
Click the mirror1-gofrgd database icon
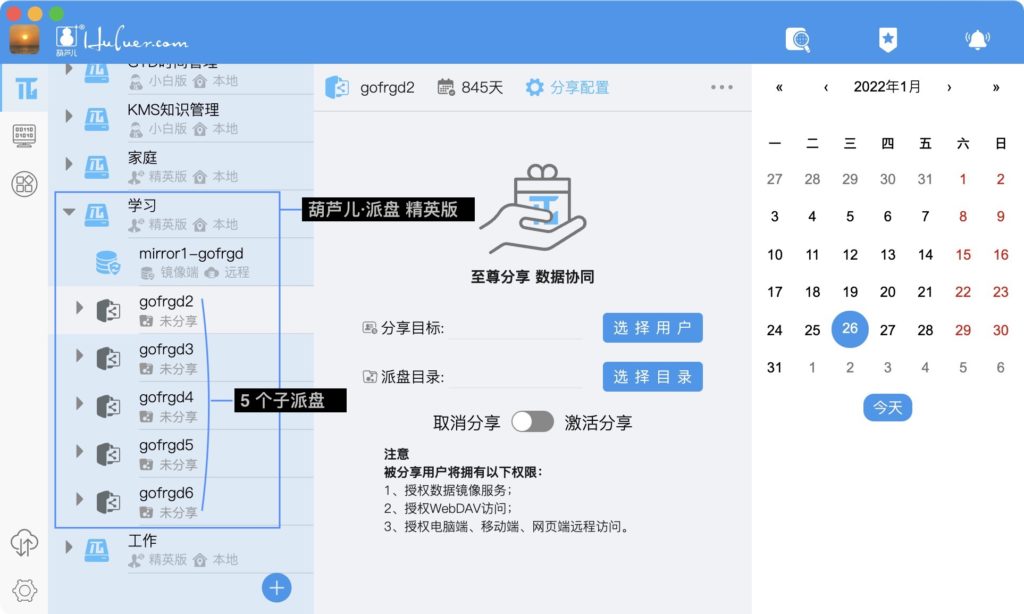[x=108, y=262]
